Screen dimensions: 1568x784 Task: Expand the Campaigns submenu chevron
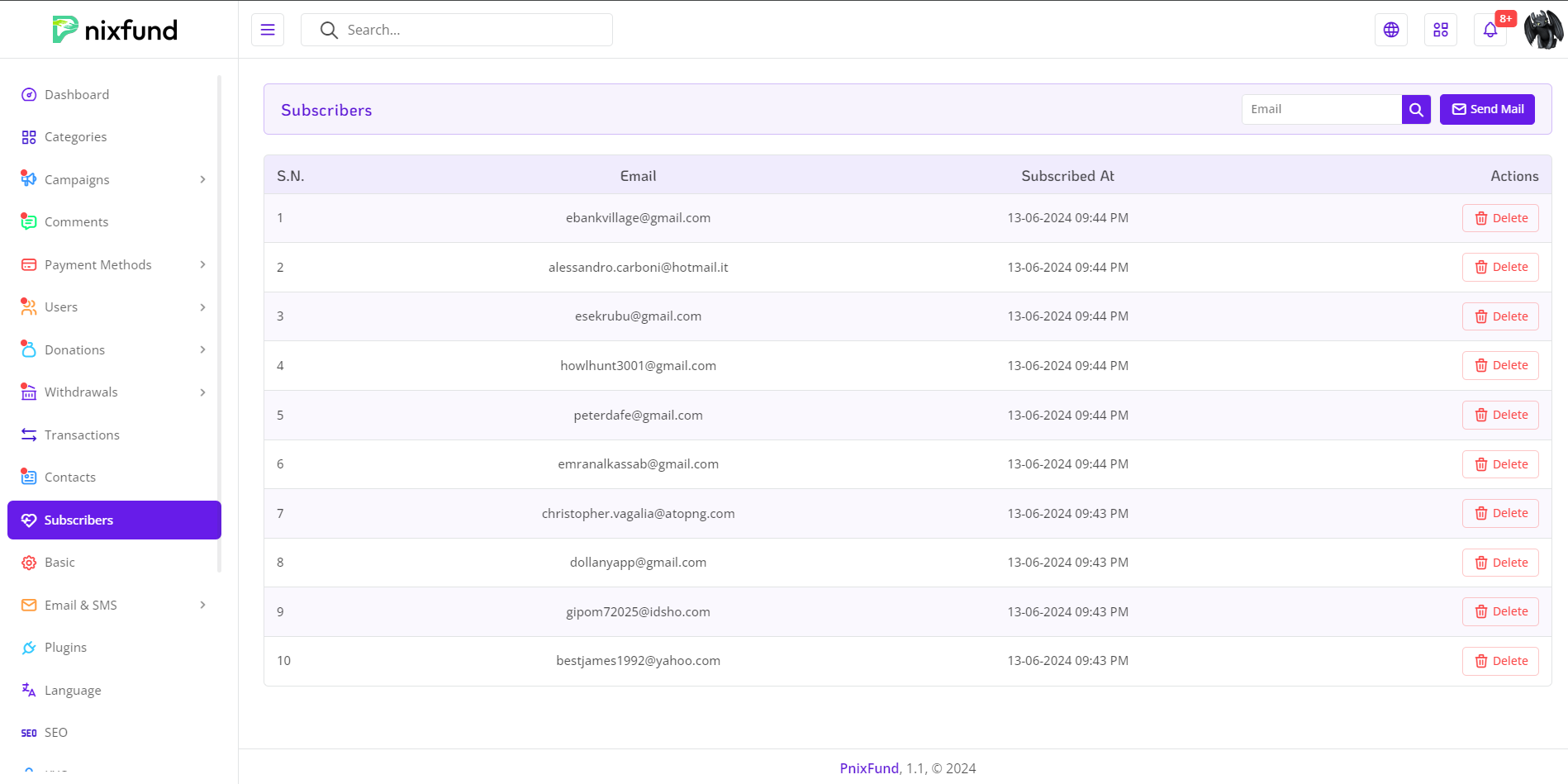(202, 180)
